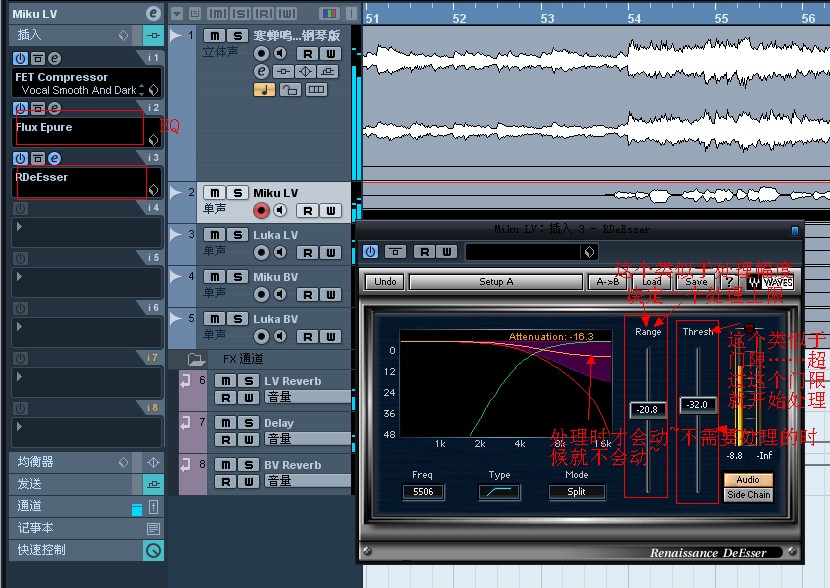830x588 pixels.
Task: Click Load in the RDeEsser plugin
Action: click(x=652, y=282)
